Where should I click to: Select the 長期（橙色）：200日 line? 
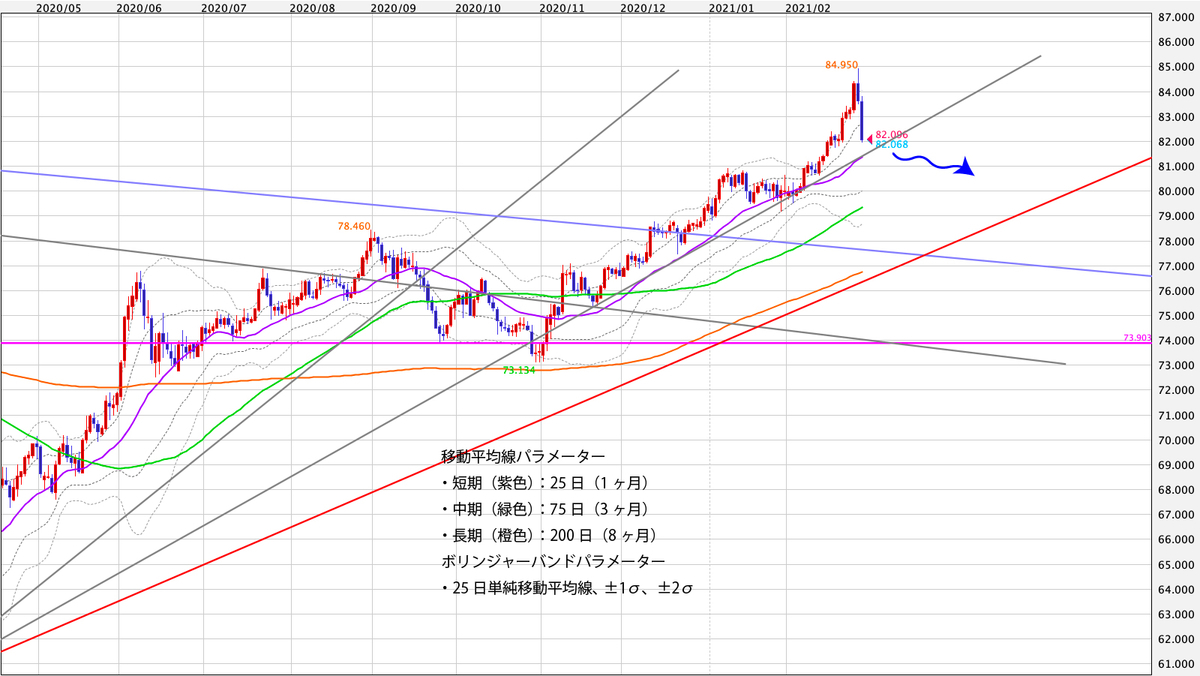[548, 535]
